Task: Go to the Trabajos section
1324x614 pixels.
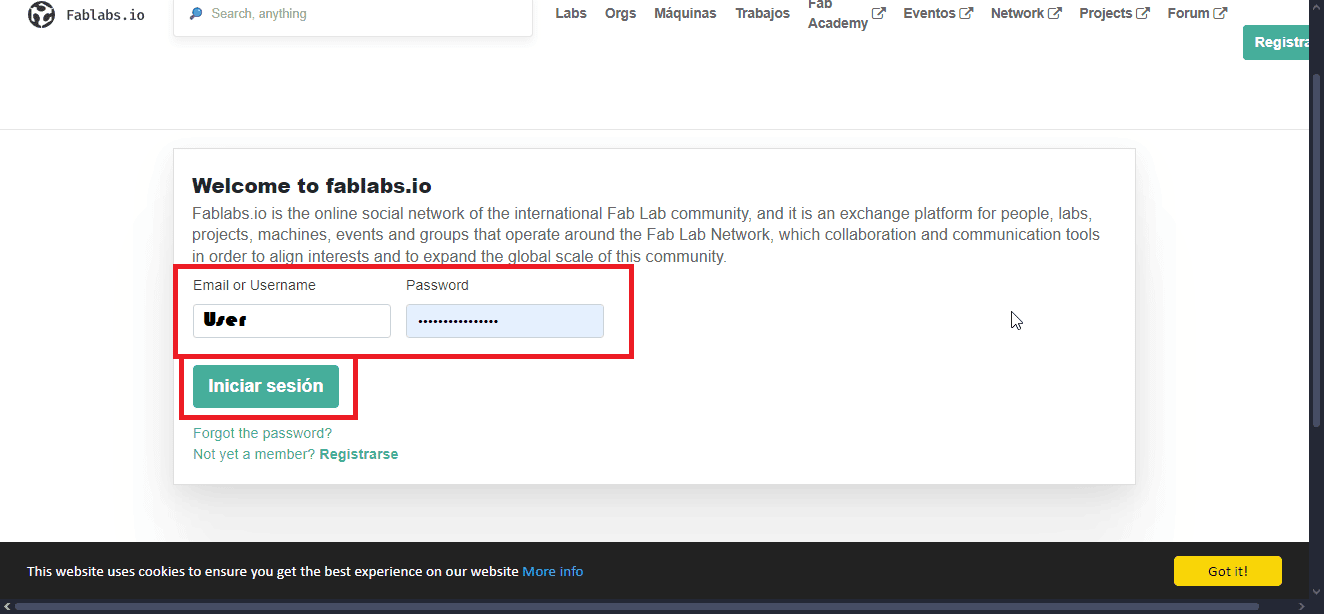Action: coord(762,14)
